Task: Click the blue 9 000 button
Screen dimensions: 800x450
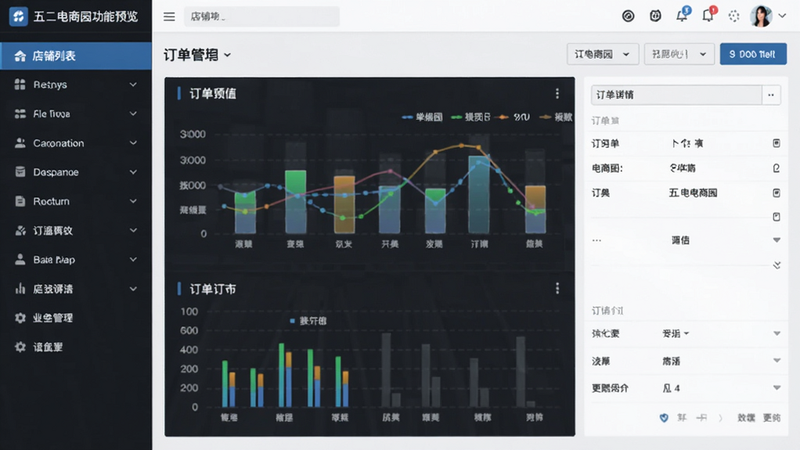Action: 753,54
